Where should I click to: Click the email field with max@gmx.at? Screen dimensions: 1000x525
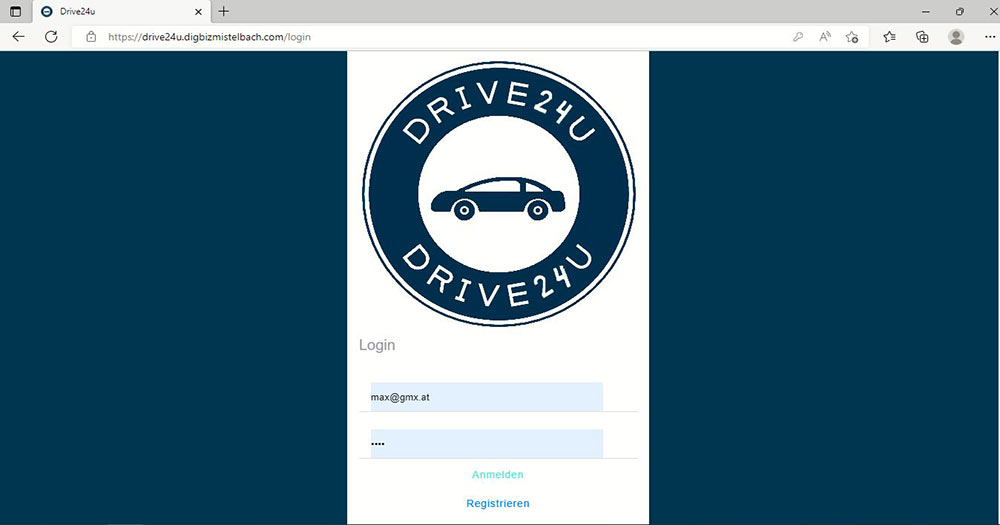(x=487, y=397)
